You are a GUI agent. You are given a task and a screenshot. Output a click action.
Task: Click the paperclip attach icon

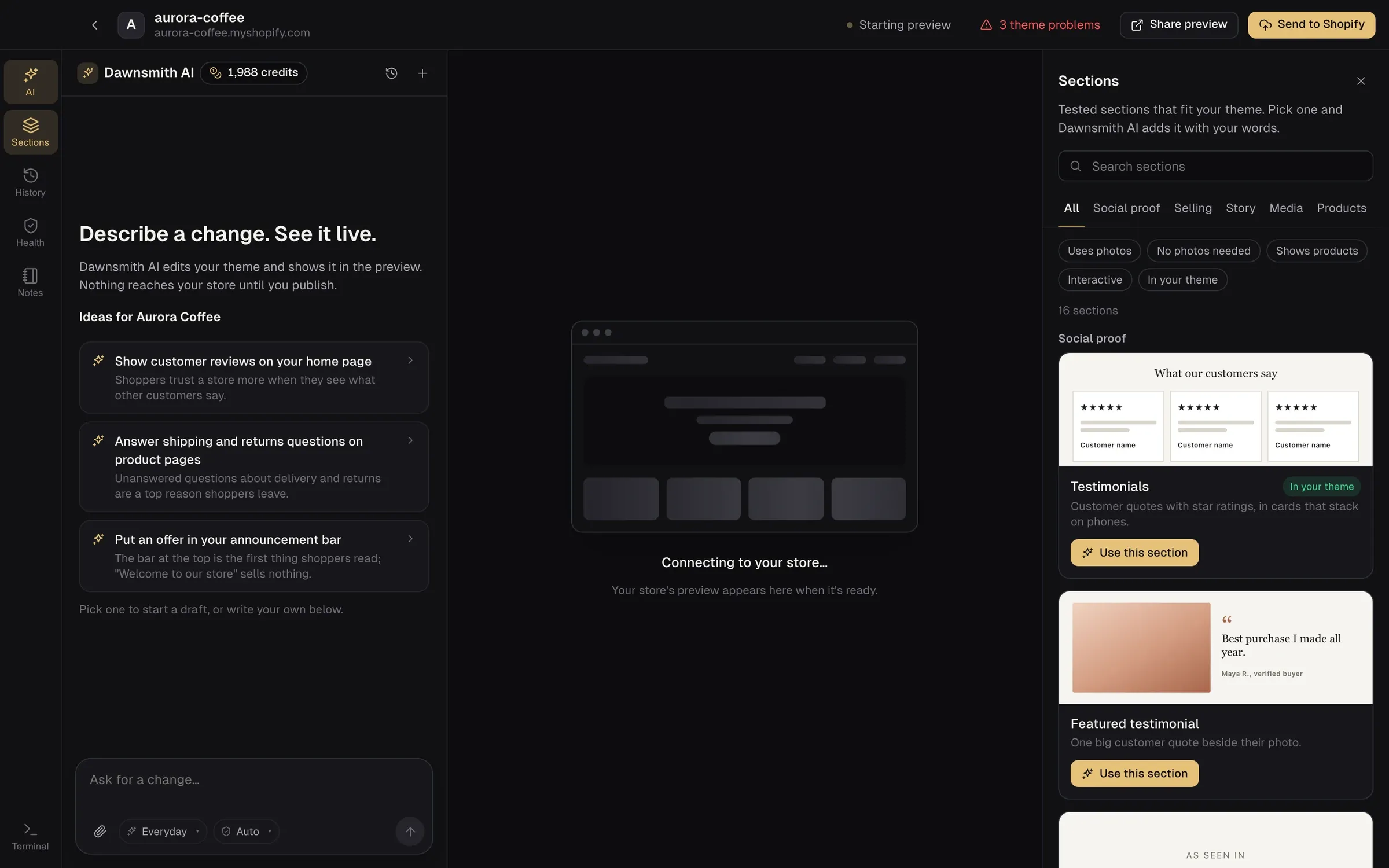tap(100, 832)
